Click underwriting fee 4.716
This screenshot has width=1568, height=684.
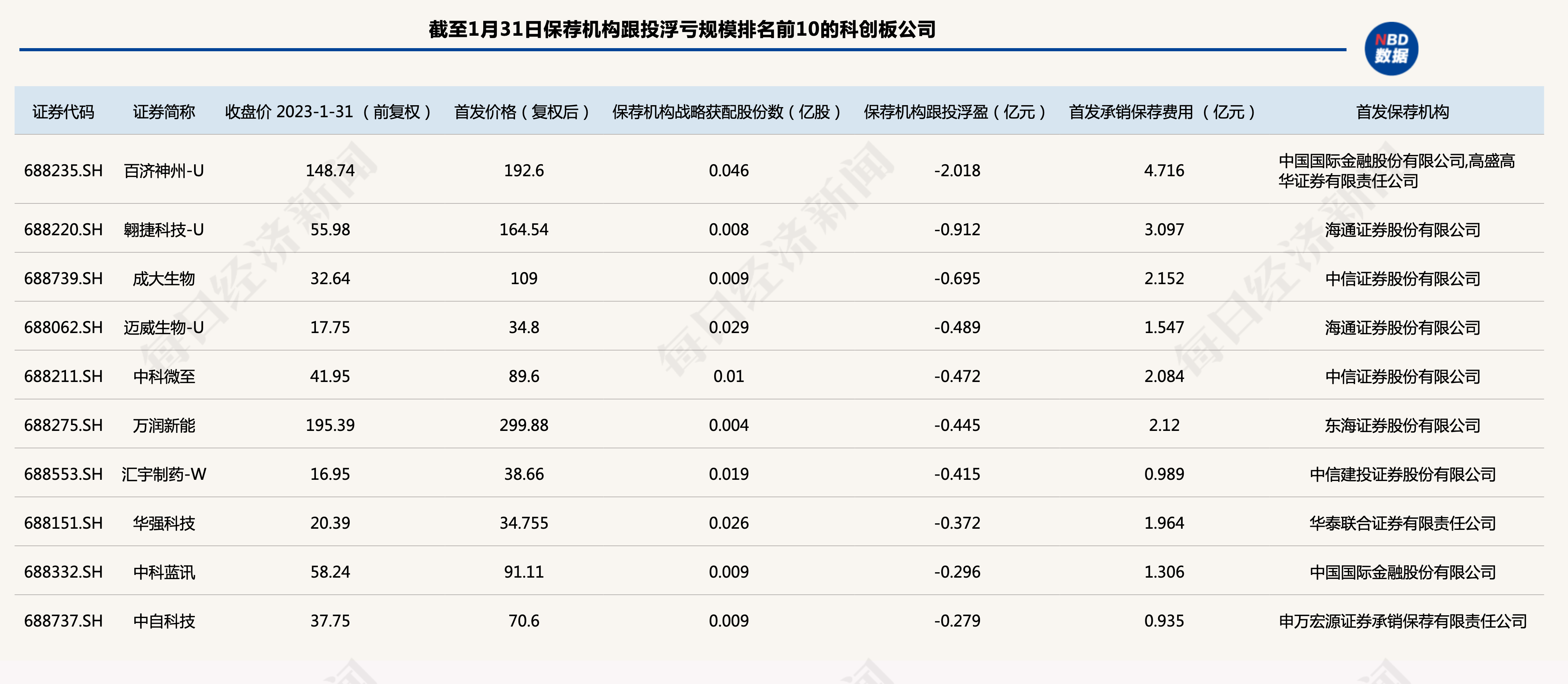tap(1164, 170)
